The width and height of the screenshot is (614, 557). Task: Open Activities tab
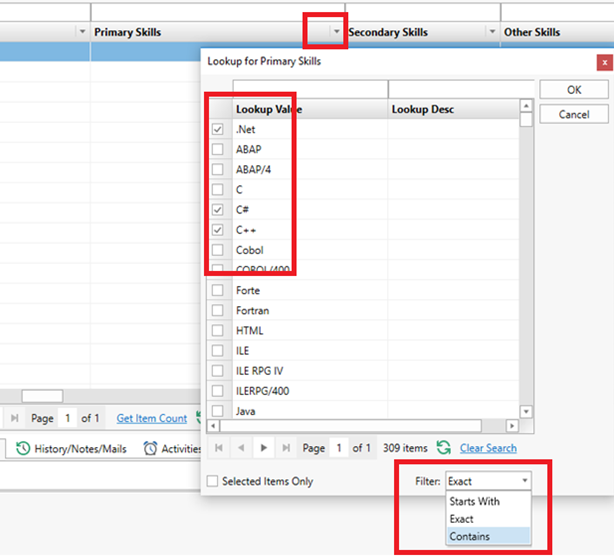172,449
